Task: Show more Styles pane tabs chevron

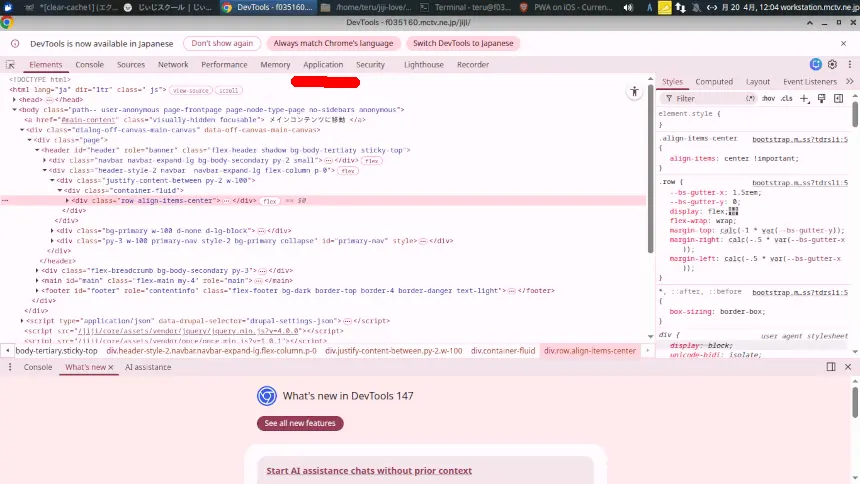Action: click(850, 81)
